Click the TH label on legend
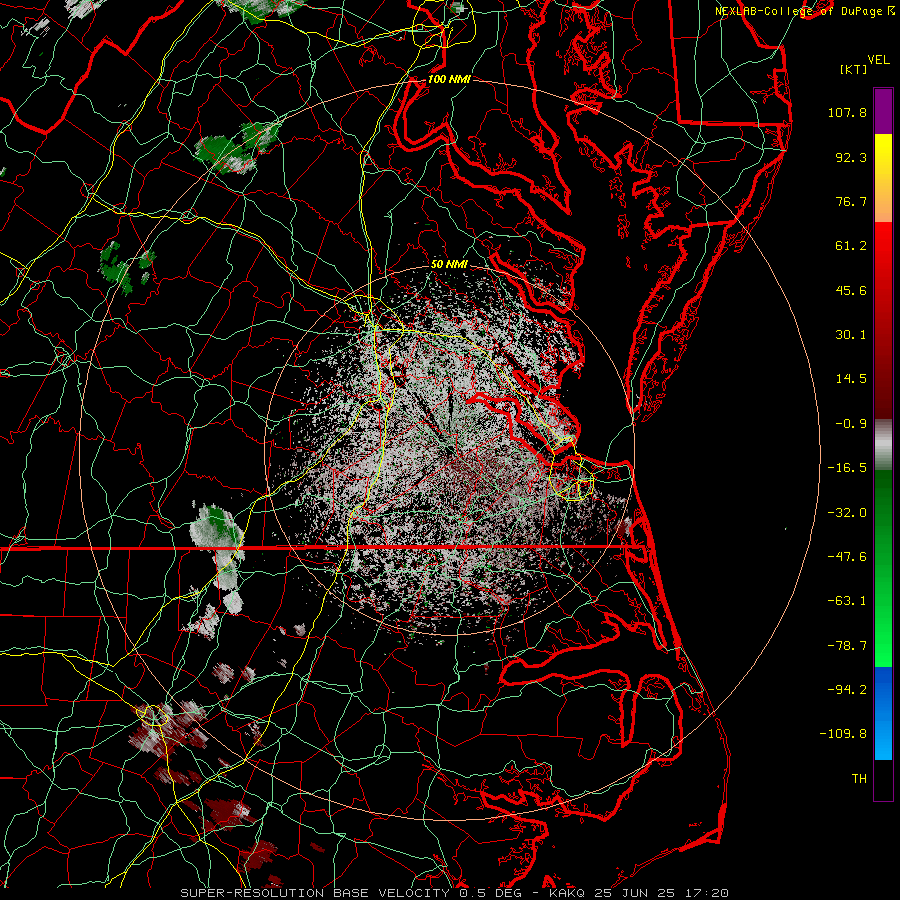The image size is (900, 900). click(x=859, y=779)
